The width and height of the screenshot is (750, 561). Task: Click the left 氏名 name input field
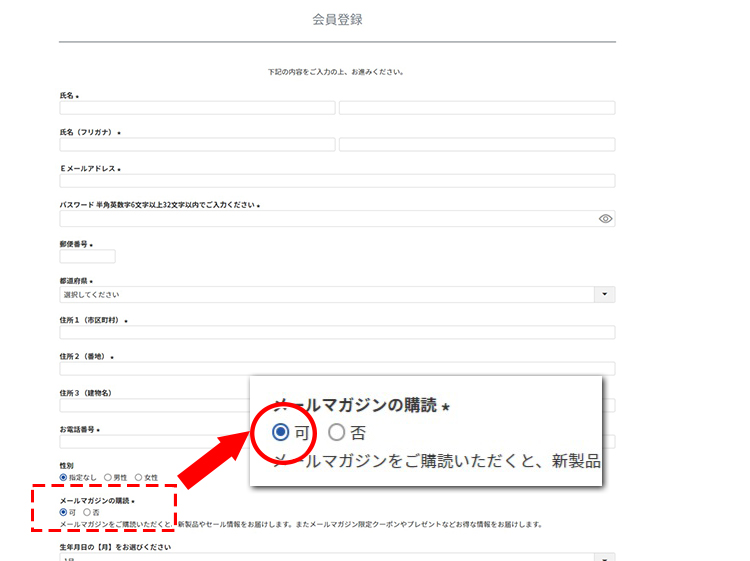197,108
